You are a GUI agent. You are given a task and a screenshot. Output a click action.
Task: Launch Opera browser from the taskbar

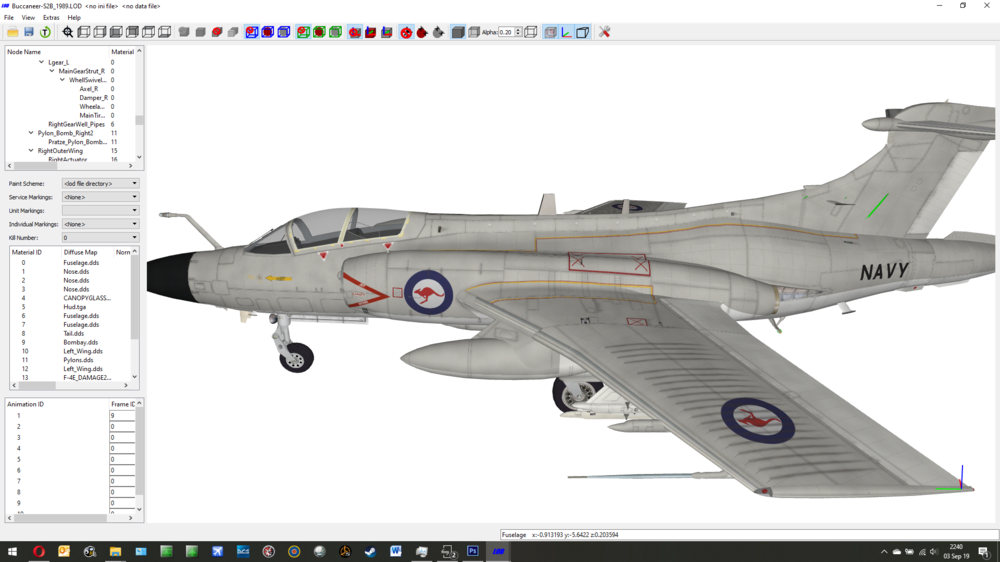tap(38, 551)
